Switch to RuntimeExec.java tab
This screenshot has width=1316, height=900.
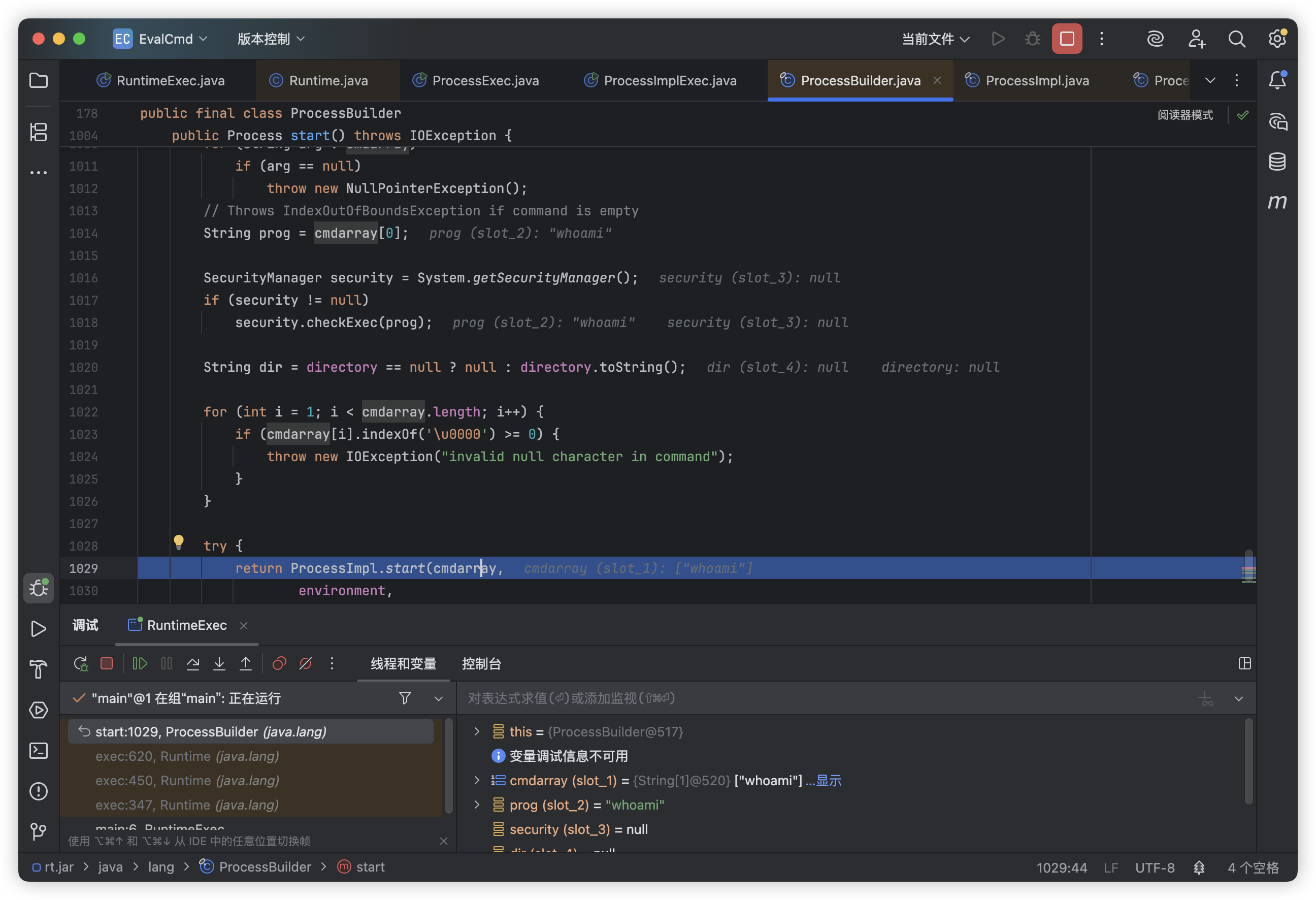click(161, 80)
